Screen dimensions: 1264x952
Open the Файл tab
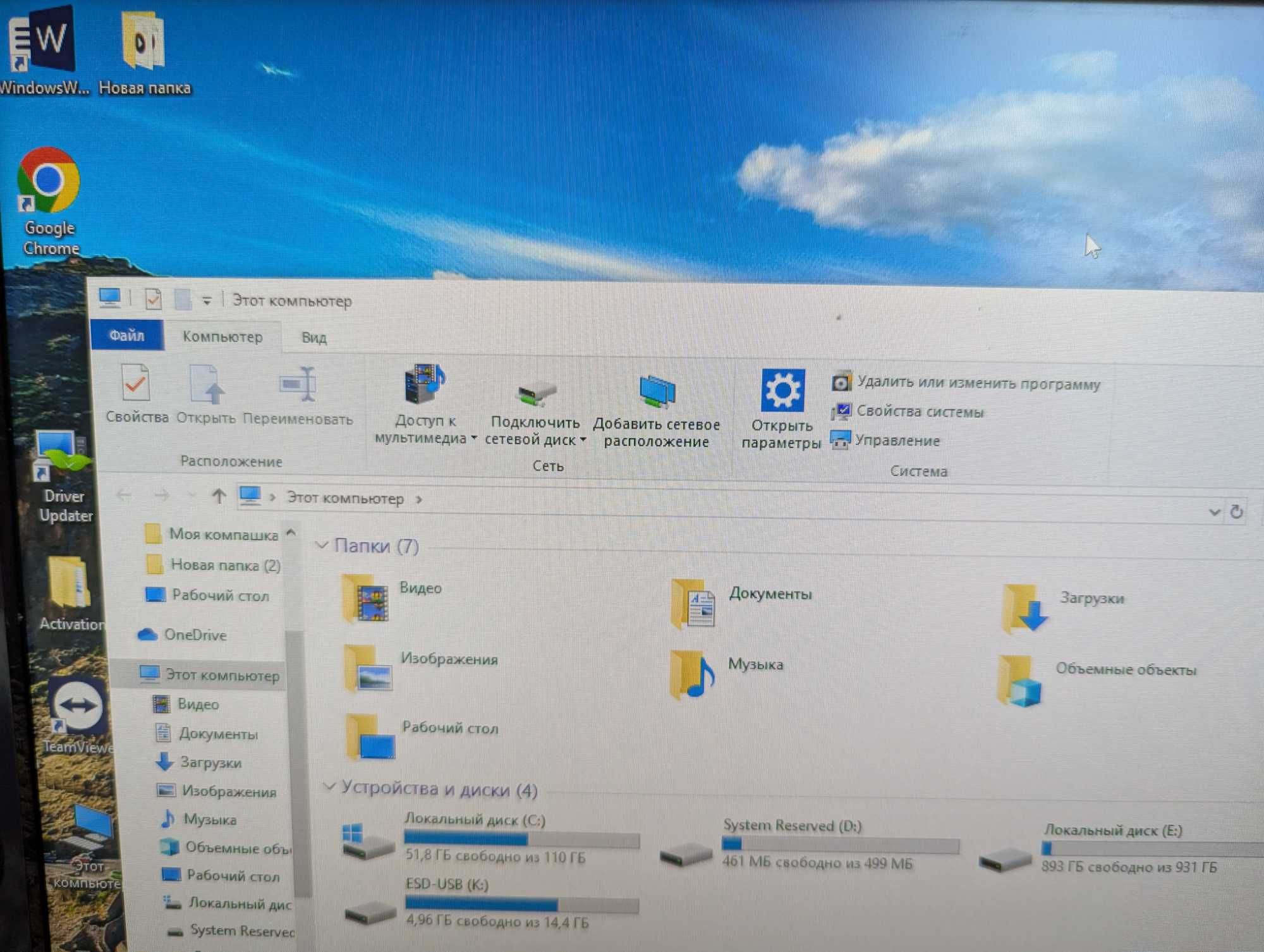point(127,335)
